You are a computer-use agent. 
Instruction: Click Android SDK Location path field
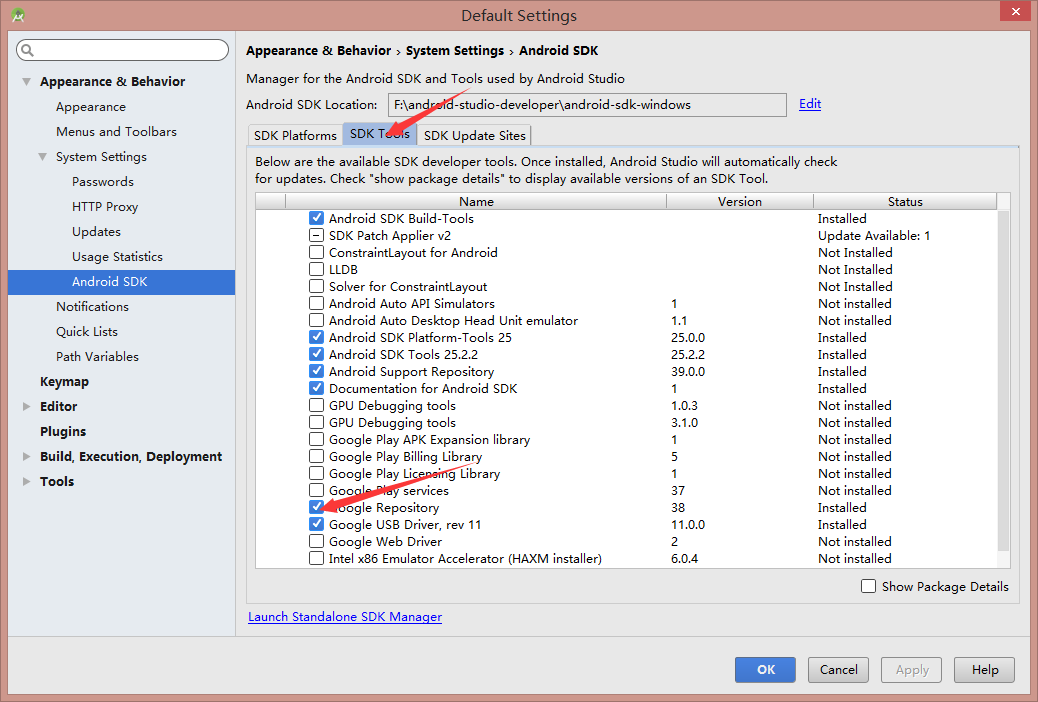coord(587,105)
